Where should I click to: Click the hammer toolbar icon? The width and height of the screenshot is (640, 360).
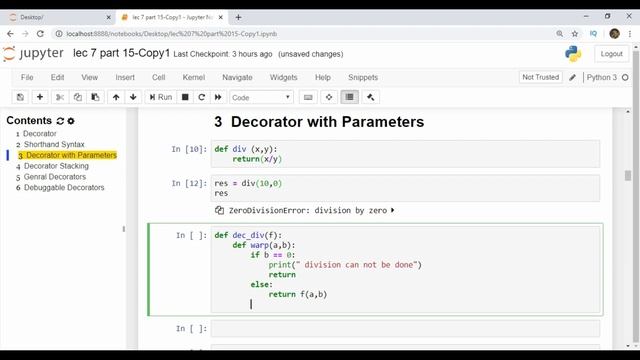click(371, 97)
